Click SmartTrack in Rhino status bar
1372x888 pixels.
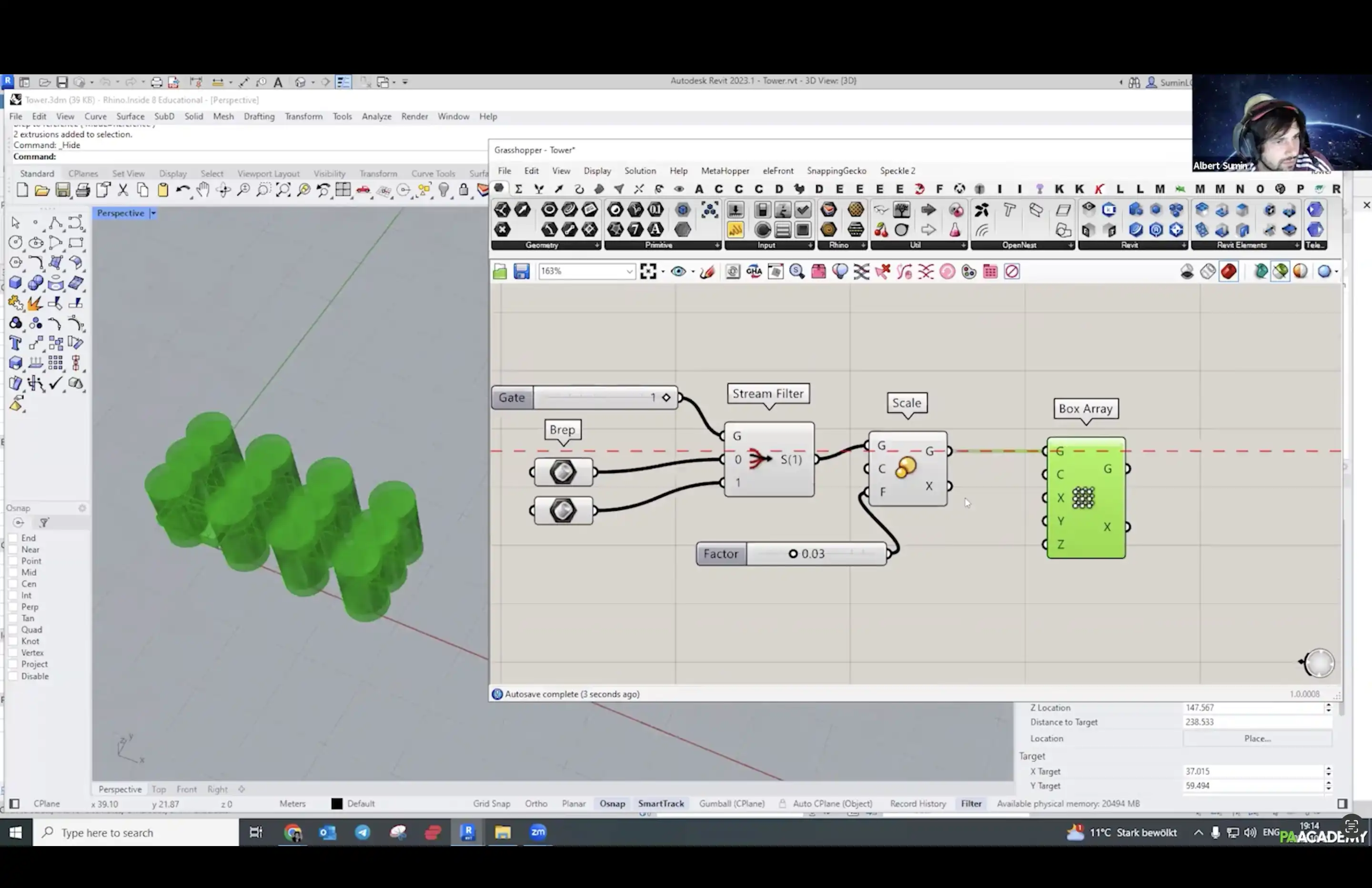(661, 803)
